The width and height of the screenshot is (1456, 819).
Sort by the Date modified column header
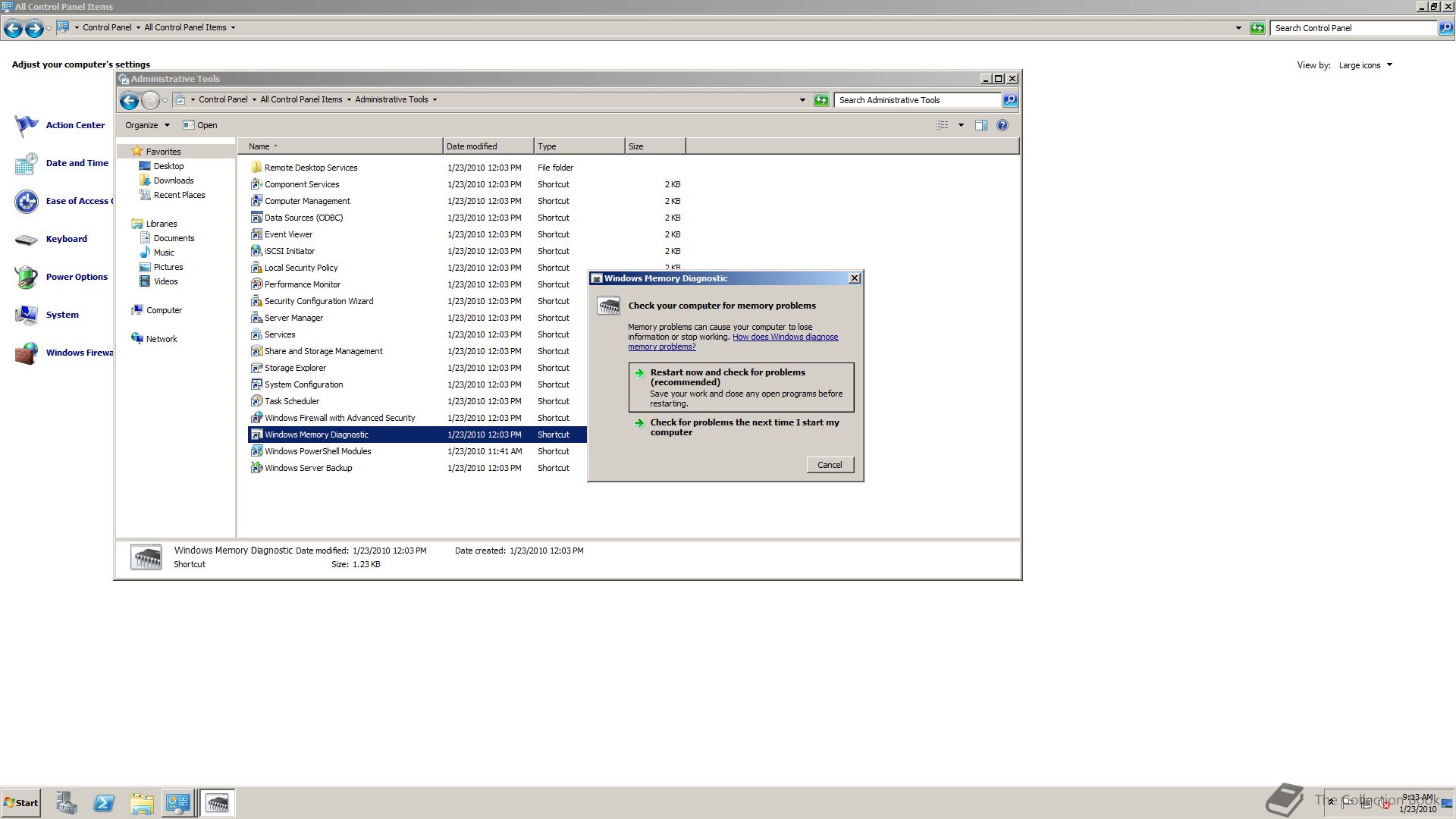(x=488, y=146)
